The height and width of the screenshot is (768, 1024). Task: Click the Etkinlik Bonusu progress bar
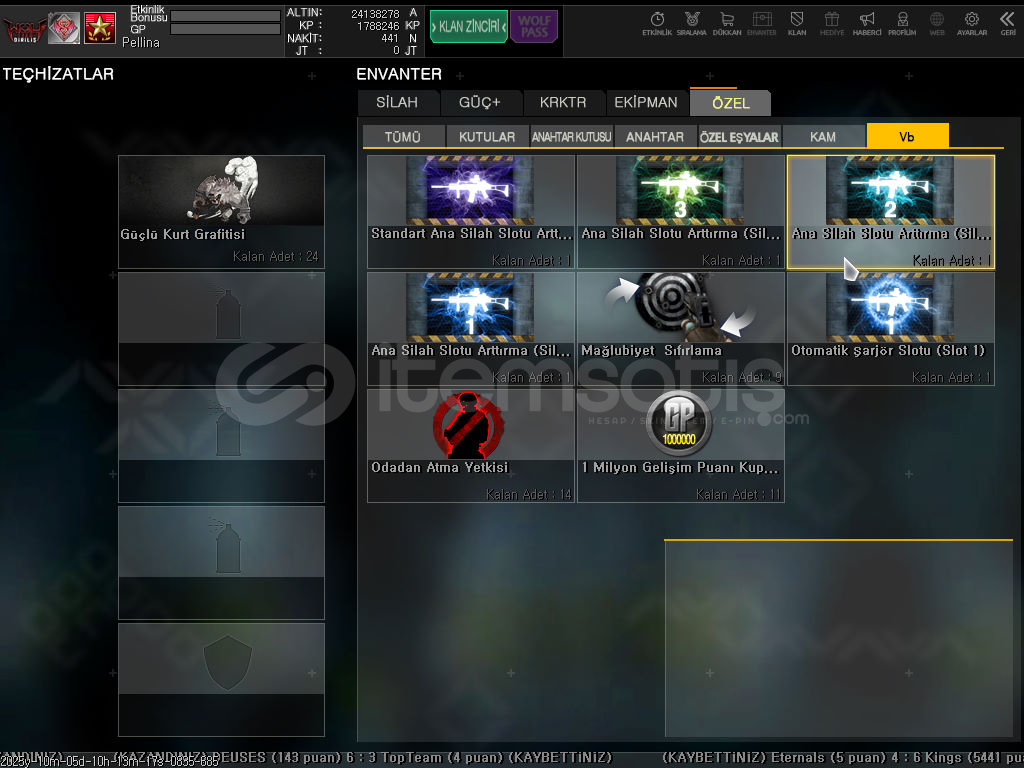225,16
